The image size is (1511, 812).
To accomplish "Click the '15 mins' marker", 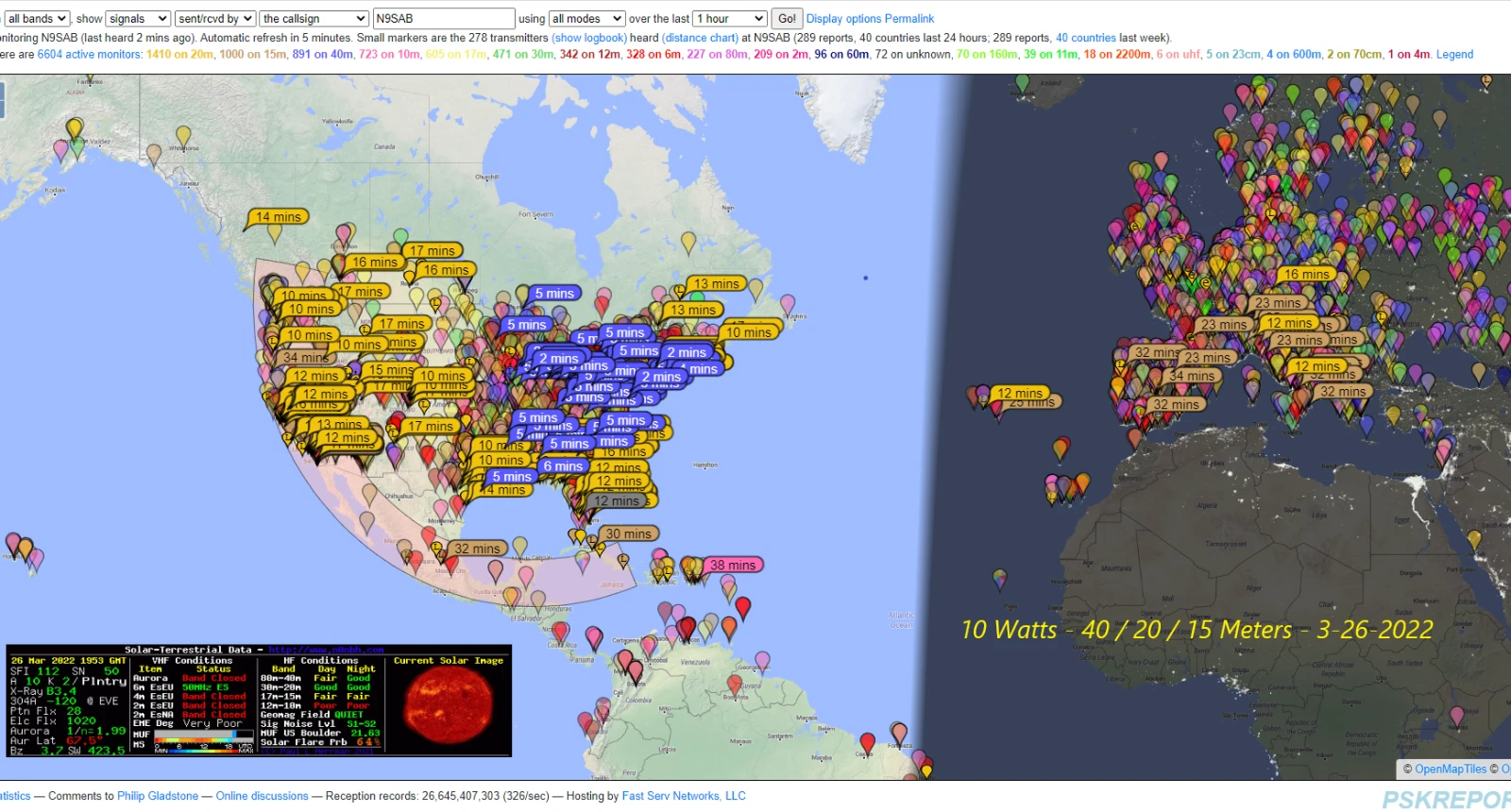I will pyautogui.click(x=389, y=370).
